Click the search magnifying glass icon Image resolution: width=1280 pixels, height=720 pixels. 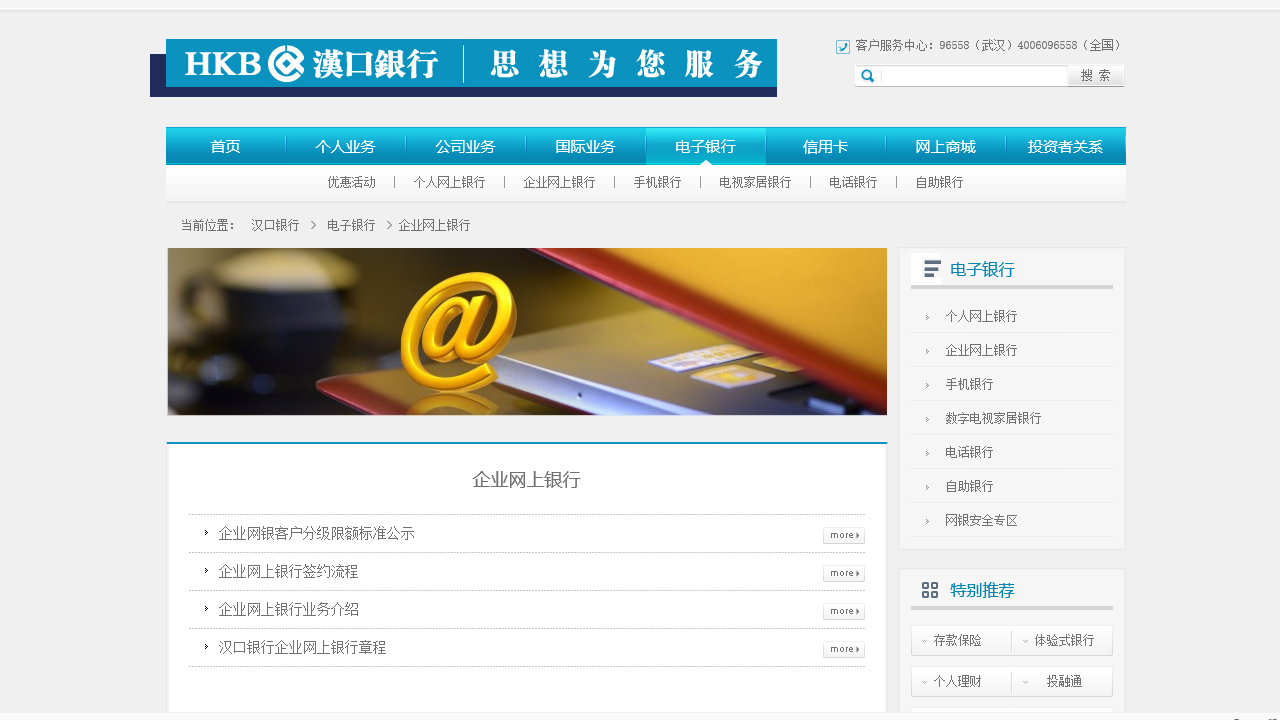click(x=867, y=75)
